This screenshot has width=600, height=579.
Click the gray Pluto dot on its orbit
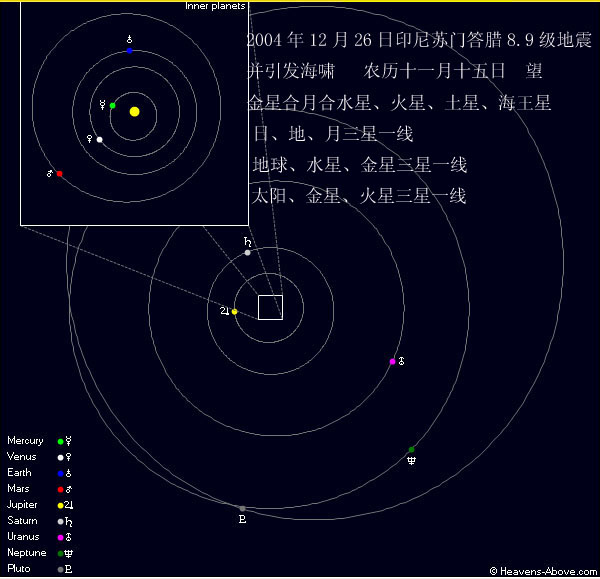242,509
